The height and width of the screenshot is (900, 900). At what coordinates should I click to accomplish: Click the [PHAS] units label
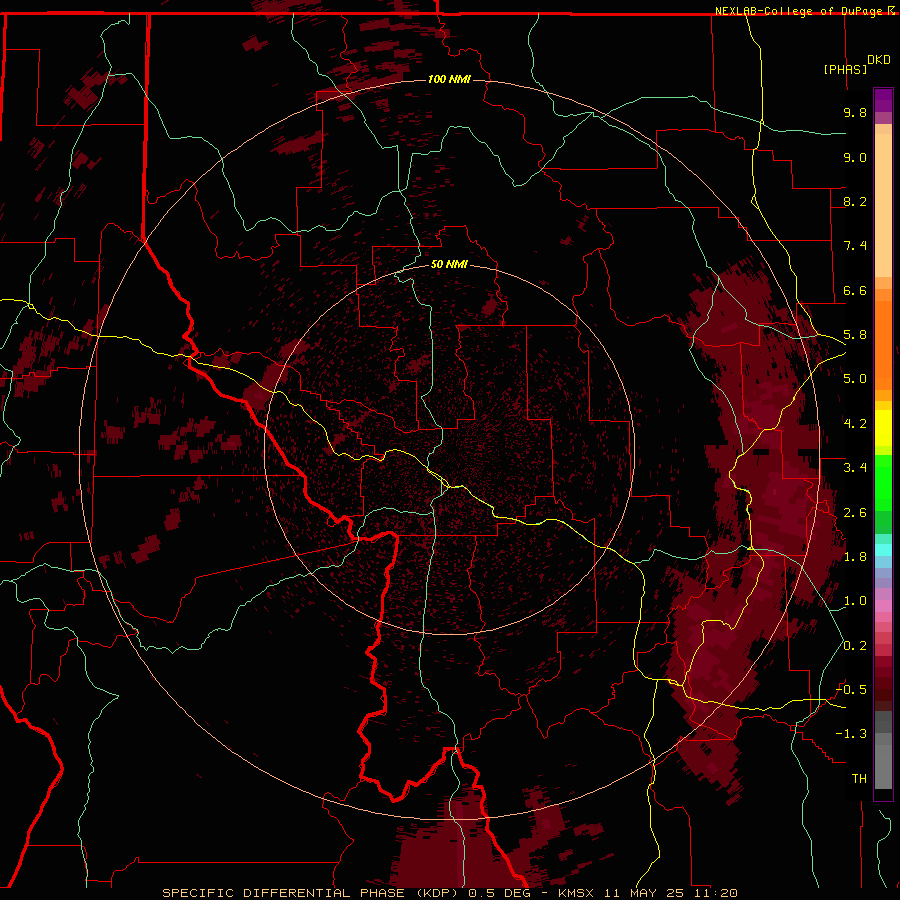(x=845, y=69)
